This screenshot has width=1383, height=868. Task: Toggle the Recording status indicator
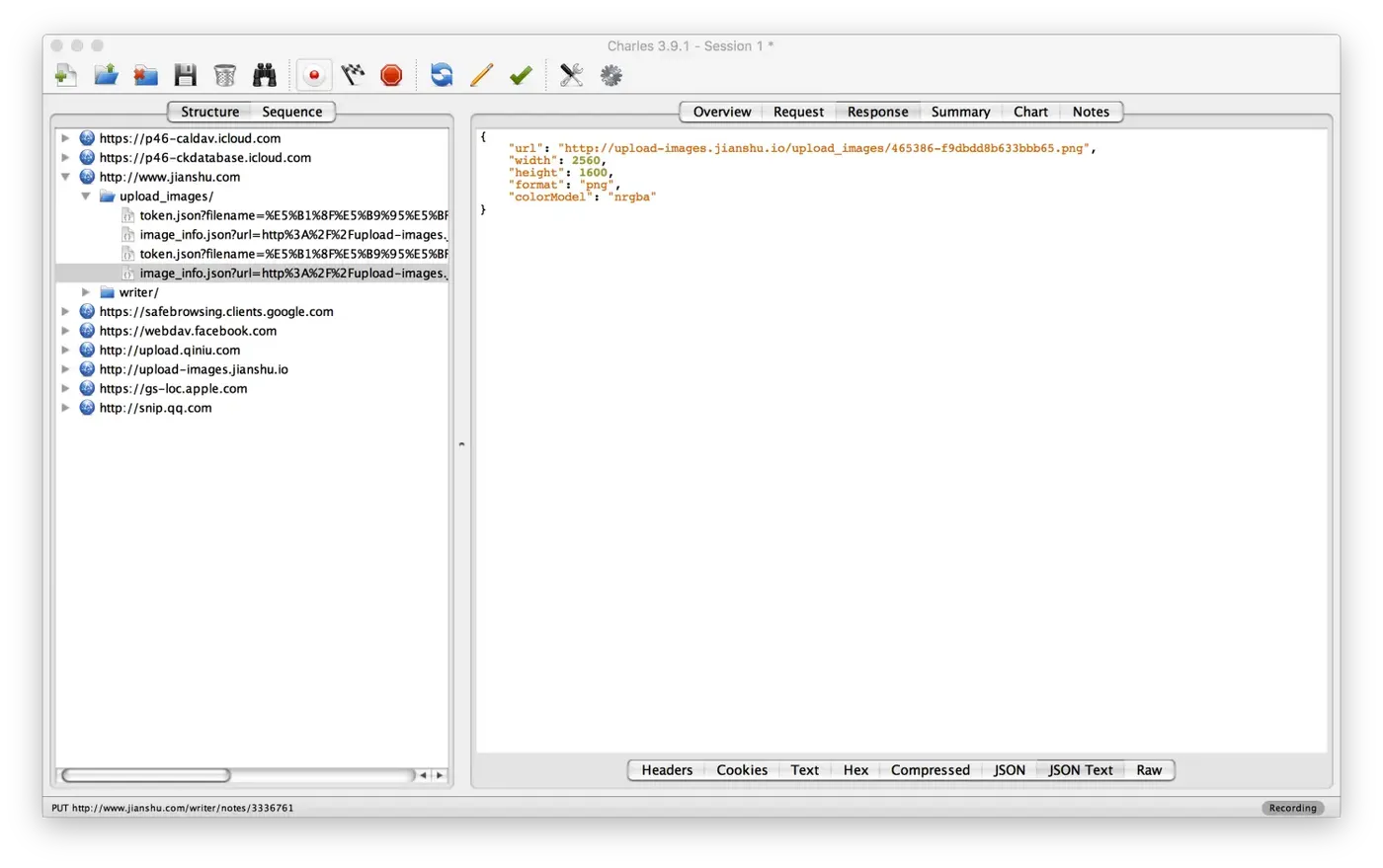[1292, 808]
